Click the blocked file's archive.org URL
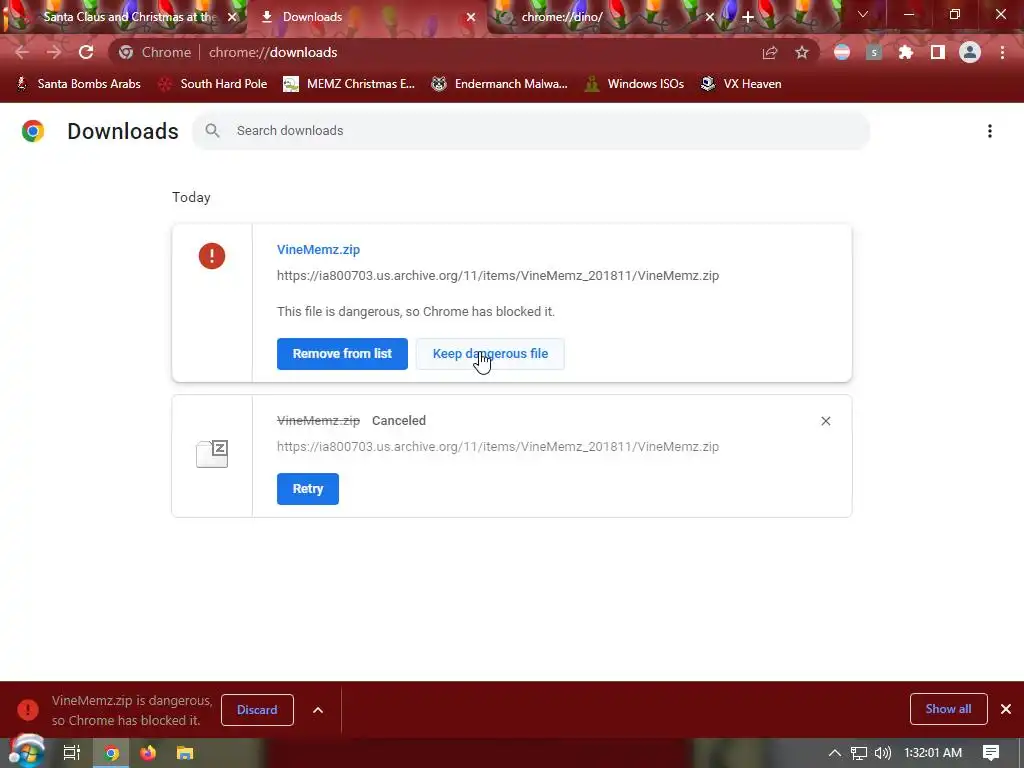The width and height of the screenshot is (1024, 768). (x=498, y=276)
